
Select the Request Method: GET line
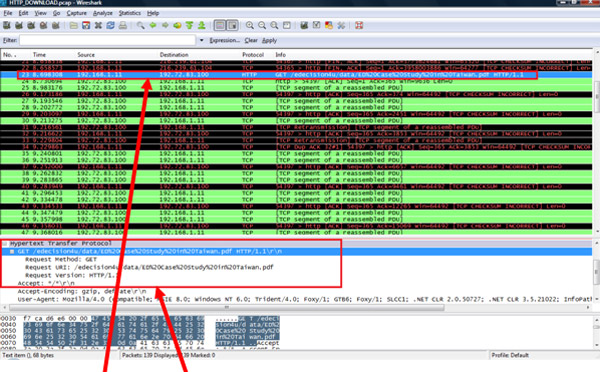[x=61, y=259]
